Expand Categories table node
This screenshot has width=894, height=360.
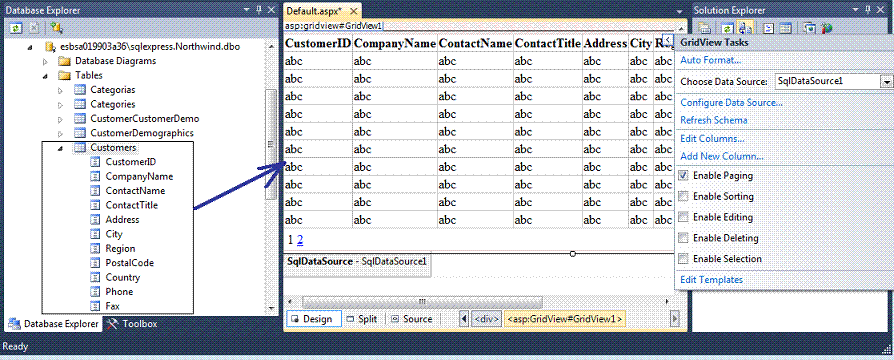[x=60, y=104]
